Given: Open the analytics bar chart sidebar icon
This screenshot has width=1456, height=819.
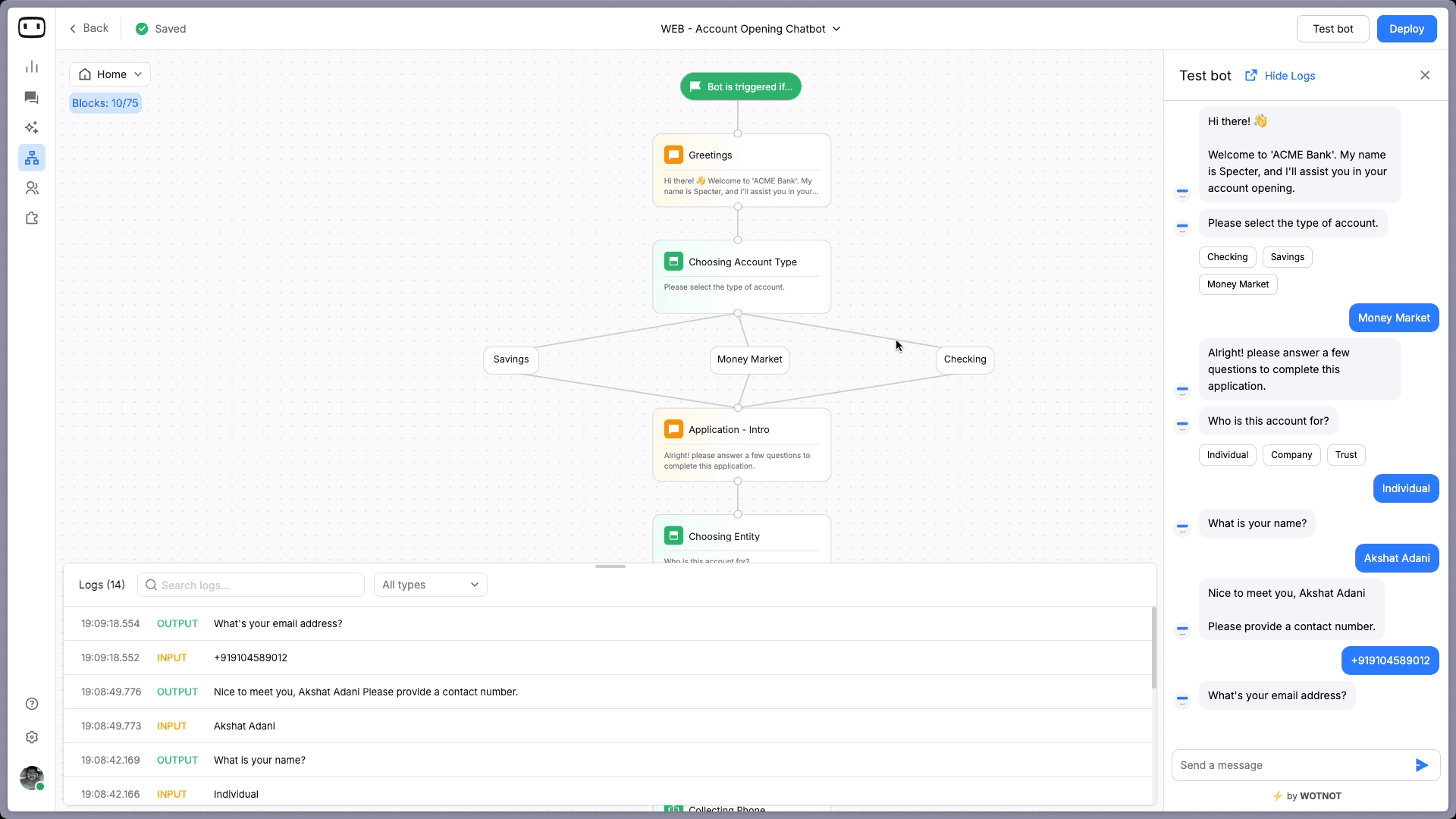Looking at the screenshot, I should click(x=32, y=67).
